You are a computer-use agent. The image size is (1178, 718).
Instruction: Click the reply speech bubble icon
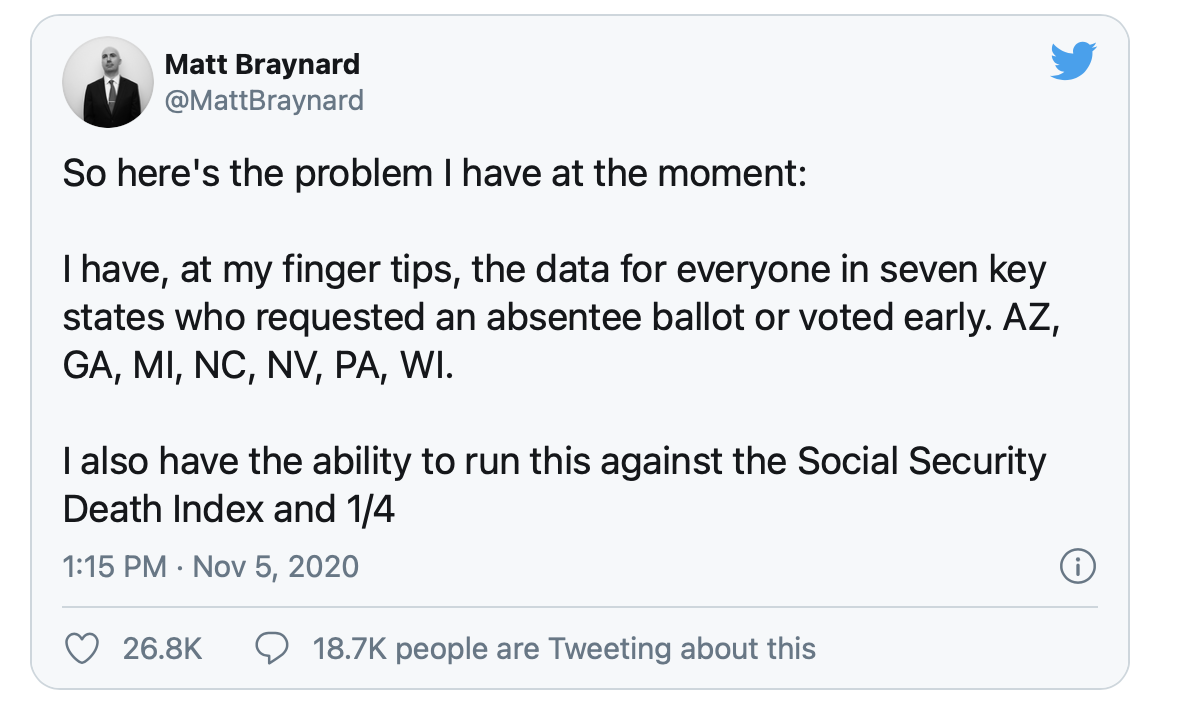(271, 648)
